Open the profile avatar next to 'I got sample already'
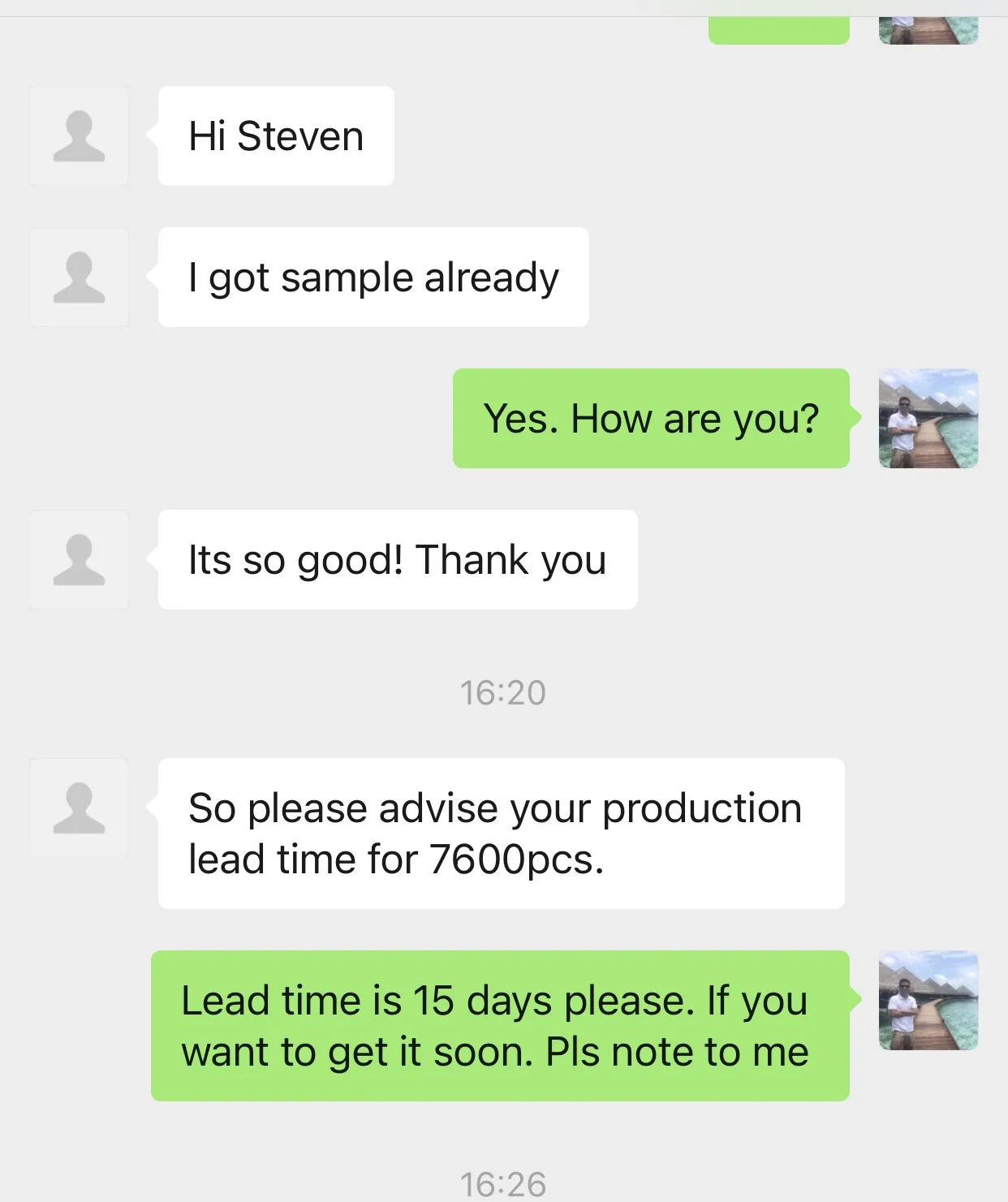 (x=79, y=278)
